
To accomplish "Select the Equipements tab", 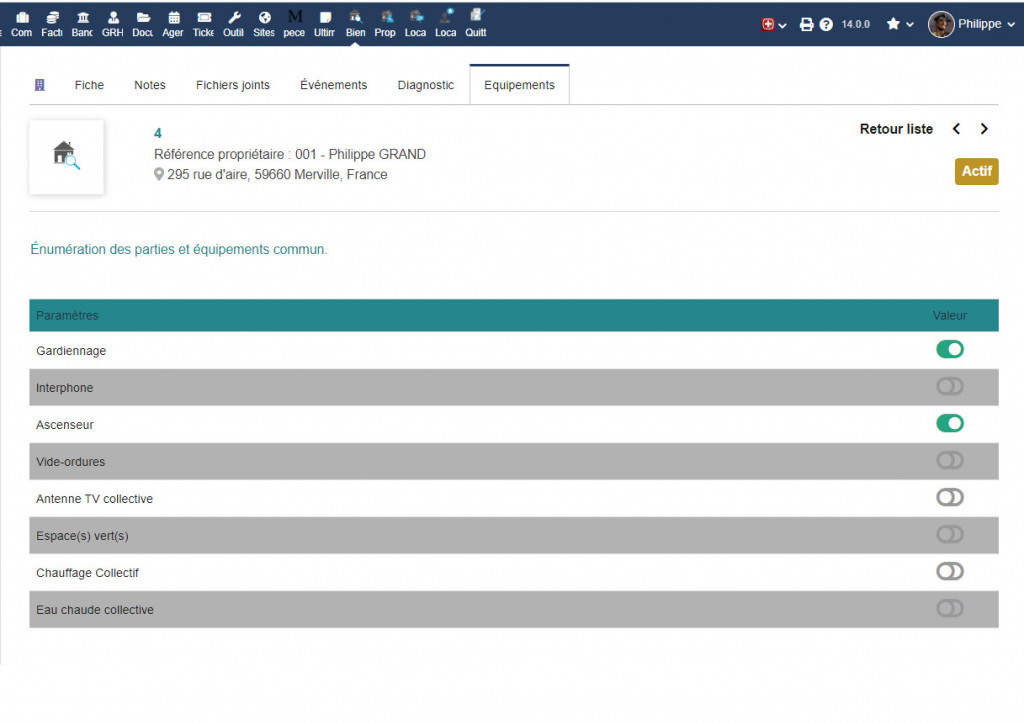I will (519, 85).
